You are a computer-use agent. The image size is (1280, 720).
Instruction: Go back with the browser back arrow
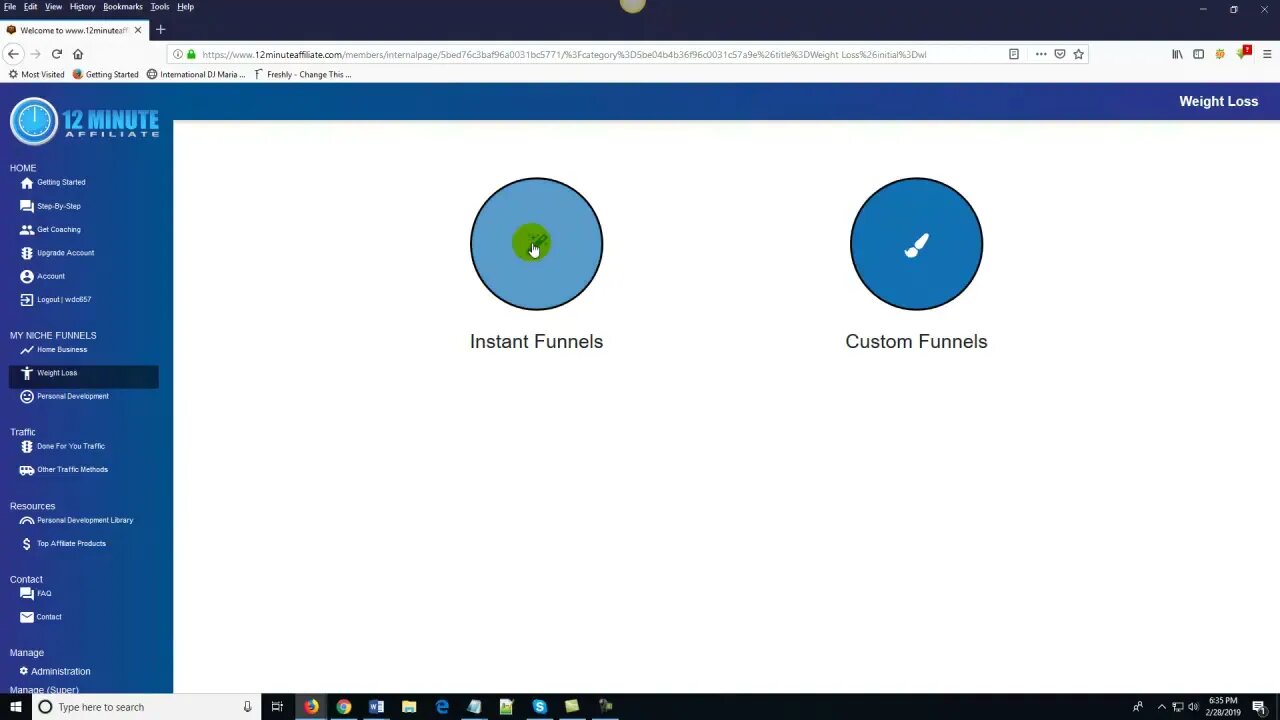pyautogui.click(x=13, y=54)
